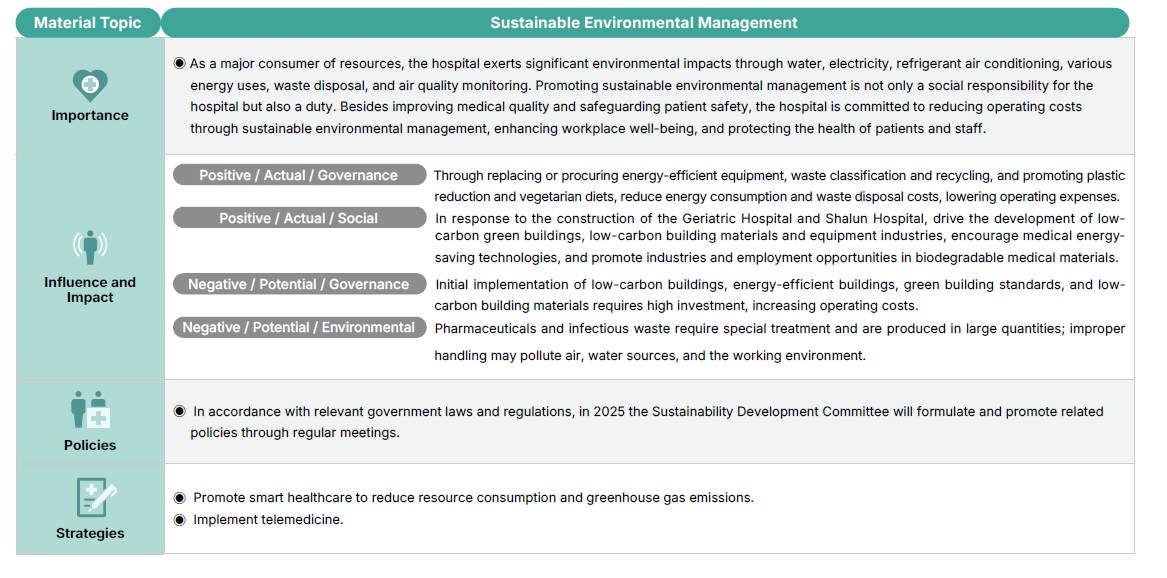The height and width of the screenshot is (578, 1167).
Task: Click the Importance row label
Action: pos(90,115)
